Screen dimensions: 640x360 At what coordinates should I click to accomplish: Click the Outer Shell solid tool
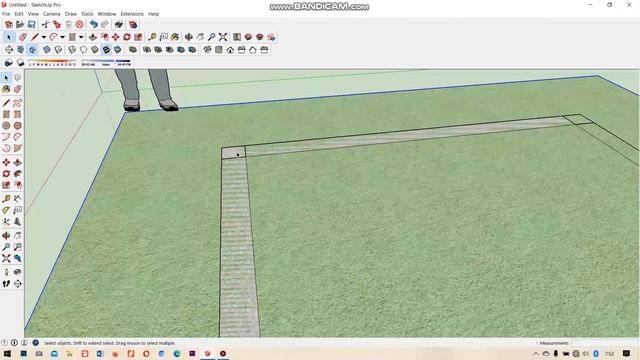click(x=133, y=50)
